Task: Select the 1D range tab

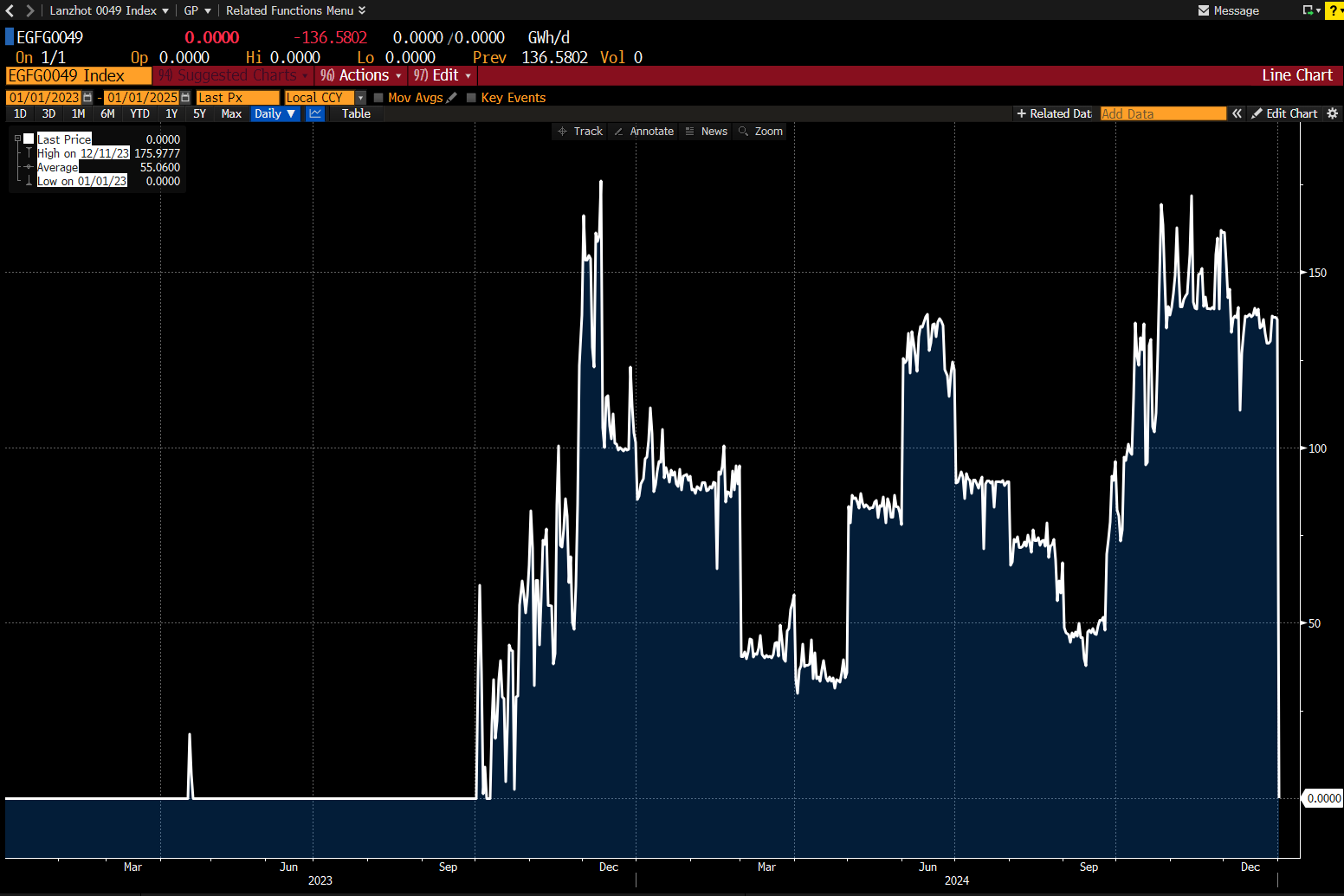Action: (x=20, y=113)
